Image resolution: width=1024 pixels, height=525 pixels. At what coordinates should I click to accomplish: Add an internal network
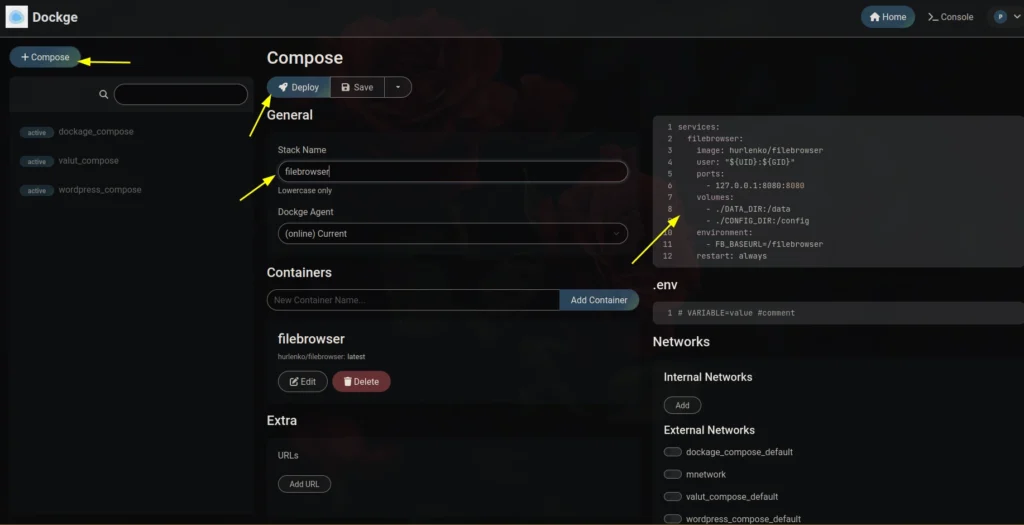pyautogui.click(x=682, y=406)
